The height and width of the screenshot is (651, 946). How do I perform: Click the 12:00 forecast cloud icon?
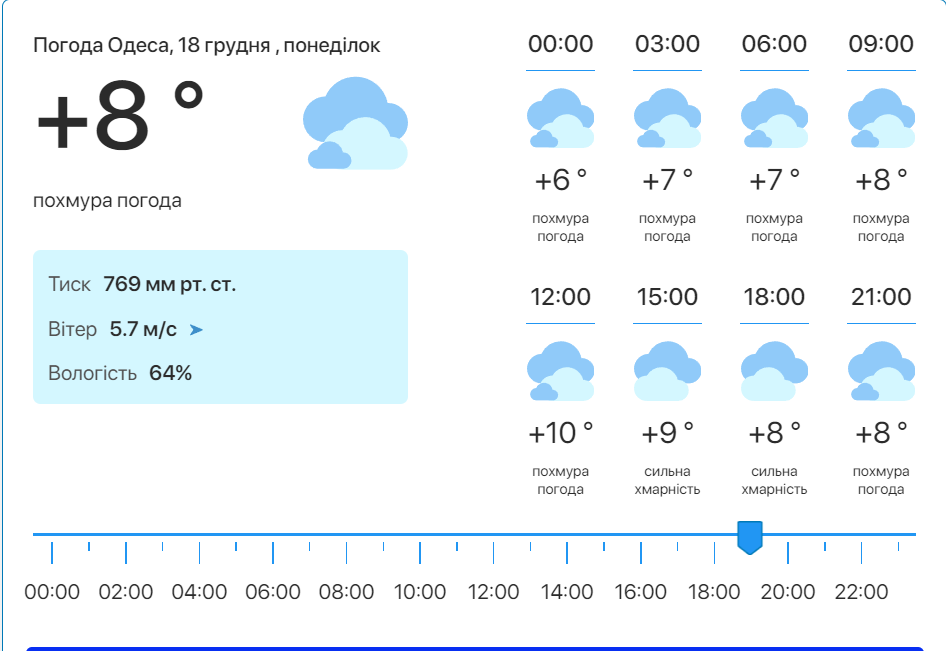[560, 371]
